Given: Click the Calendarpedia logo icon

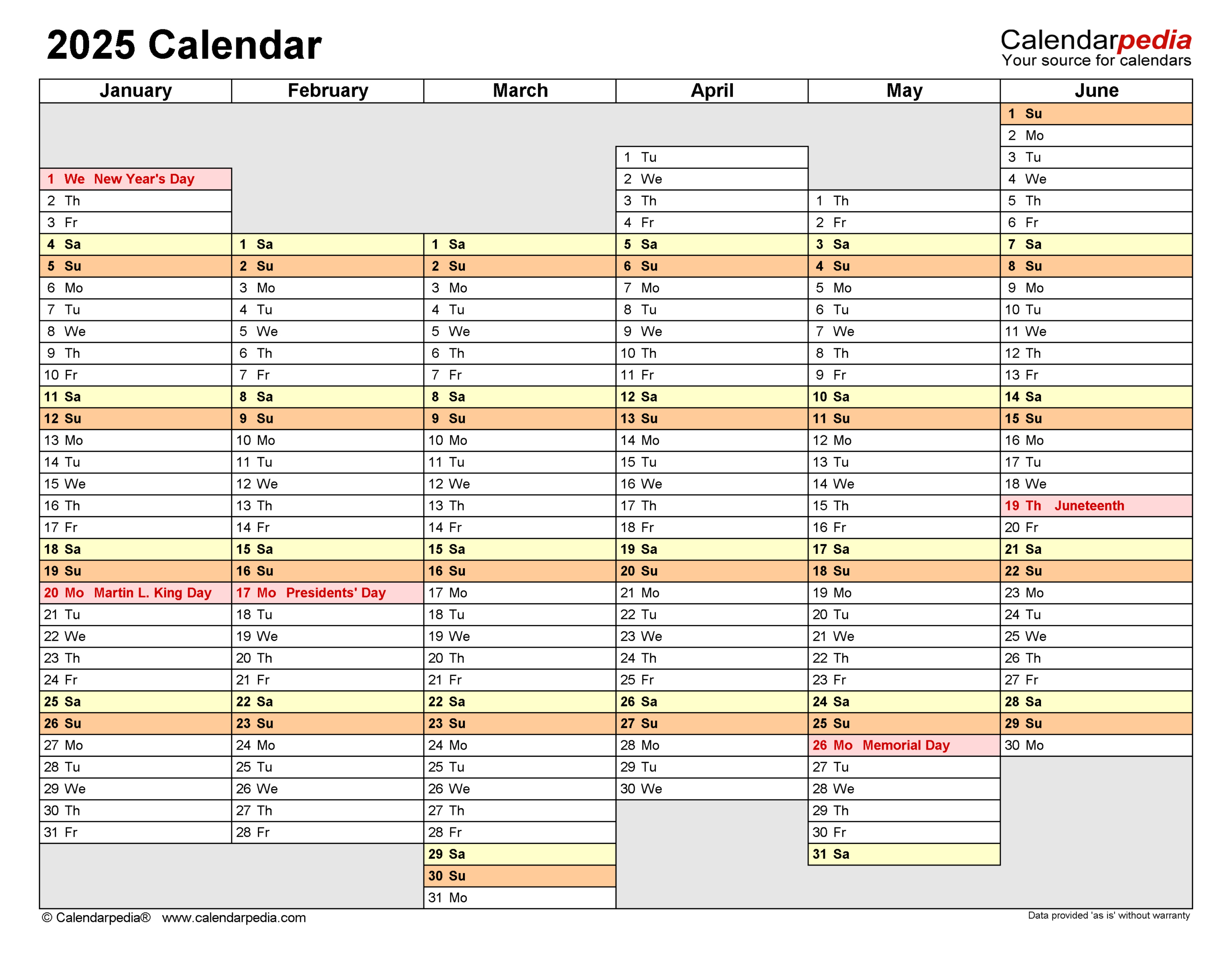Looking at the screenshot, I should (x=1090, y=35).
